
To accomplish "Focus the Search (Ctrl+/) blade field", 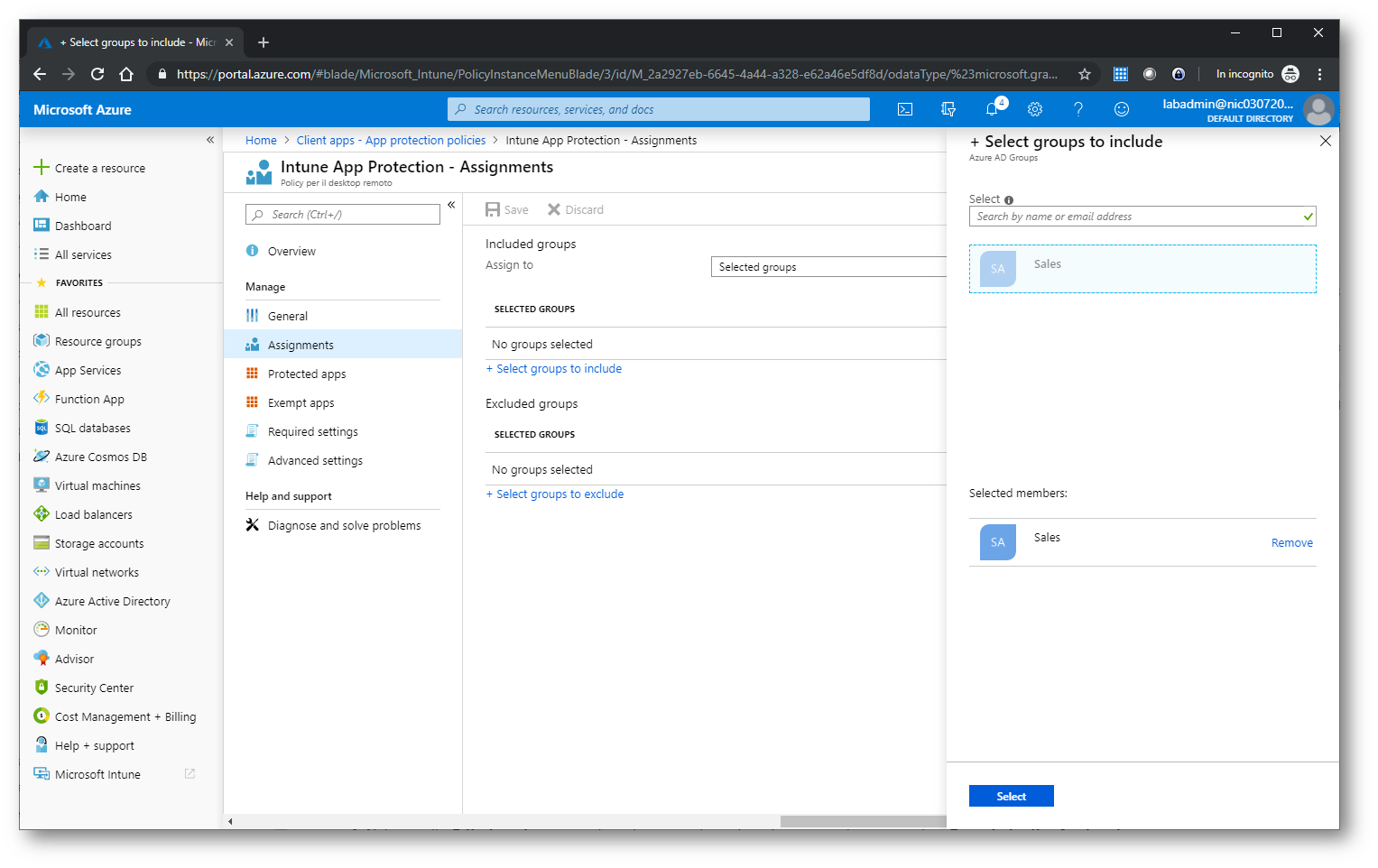I will tap(343, 215).
